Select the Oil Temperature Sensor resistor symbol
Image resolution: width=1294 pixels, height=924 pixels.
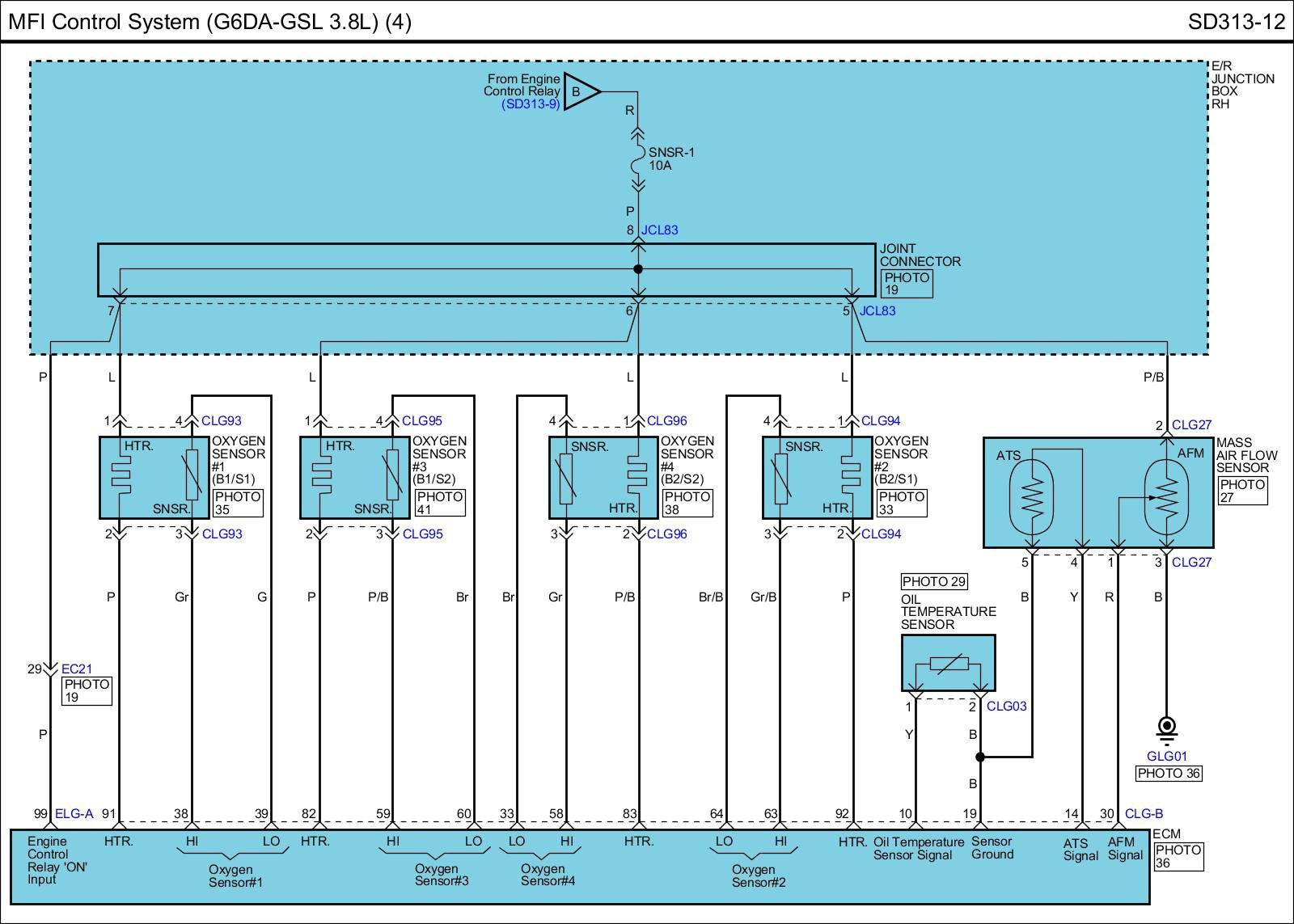pos(948,665)
